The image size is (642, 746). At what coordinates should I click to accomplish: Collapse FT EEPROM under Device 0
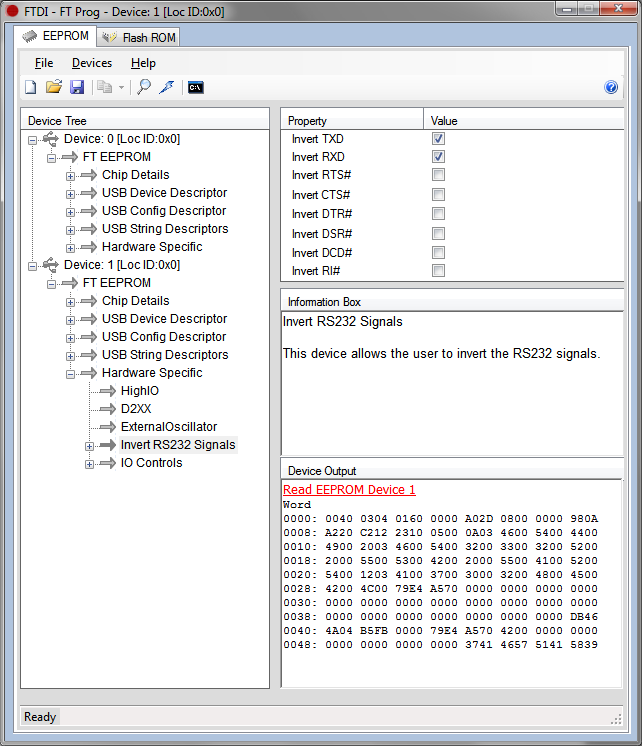pyautogui.click(x=51, y=158)
